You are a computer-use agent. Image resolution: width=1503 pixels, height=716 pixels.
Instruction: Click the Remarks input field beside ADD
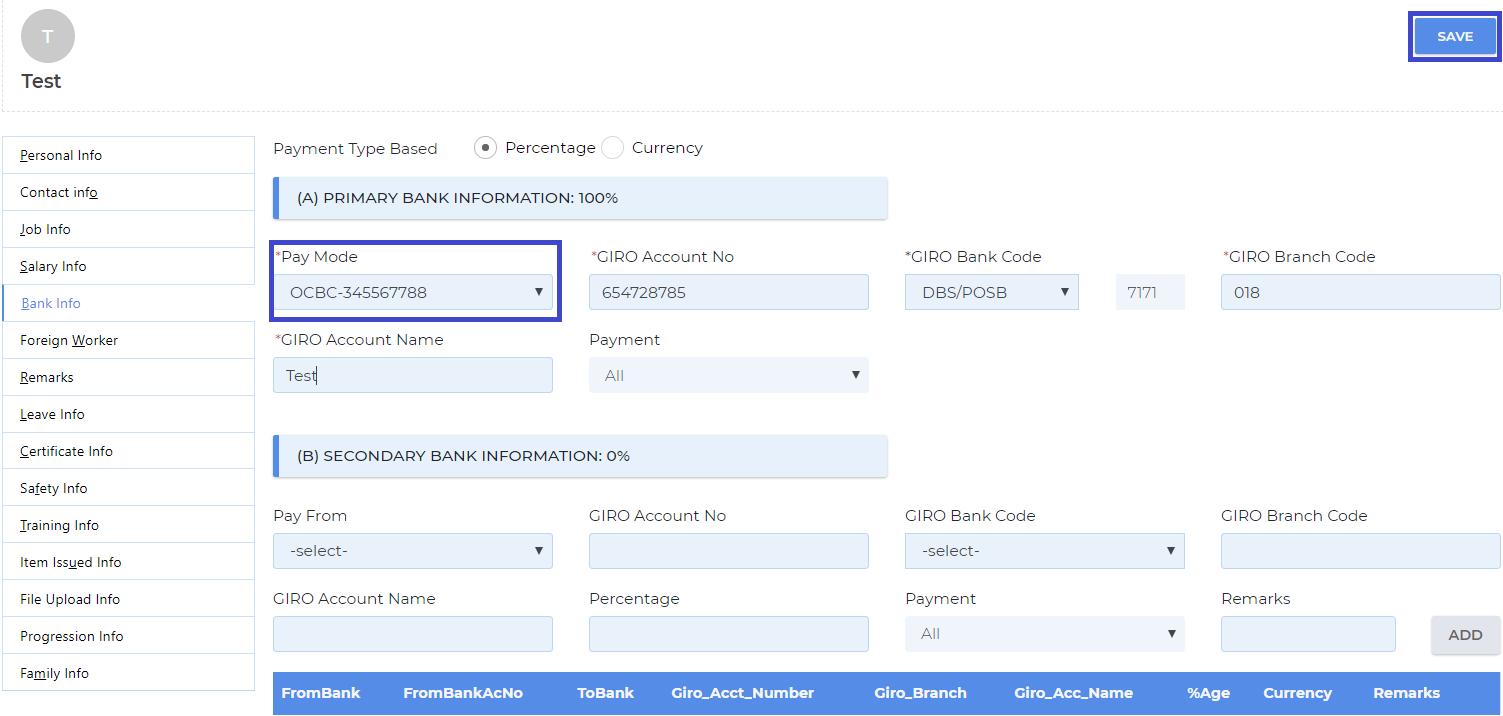coord(1308,634)
